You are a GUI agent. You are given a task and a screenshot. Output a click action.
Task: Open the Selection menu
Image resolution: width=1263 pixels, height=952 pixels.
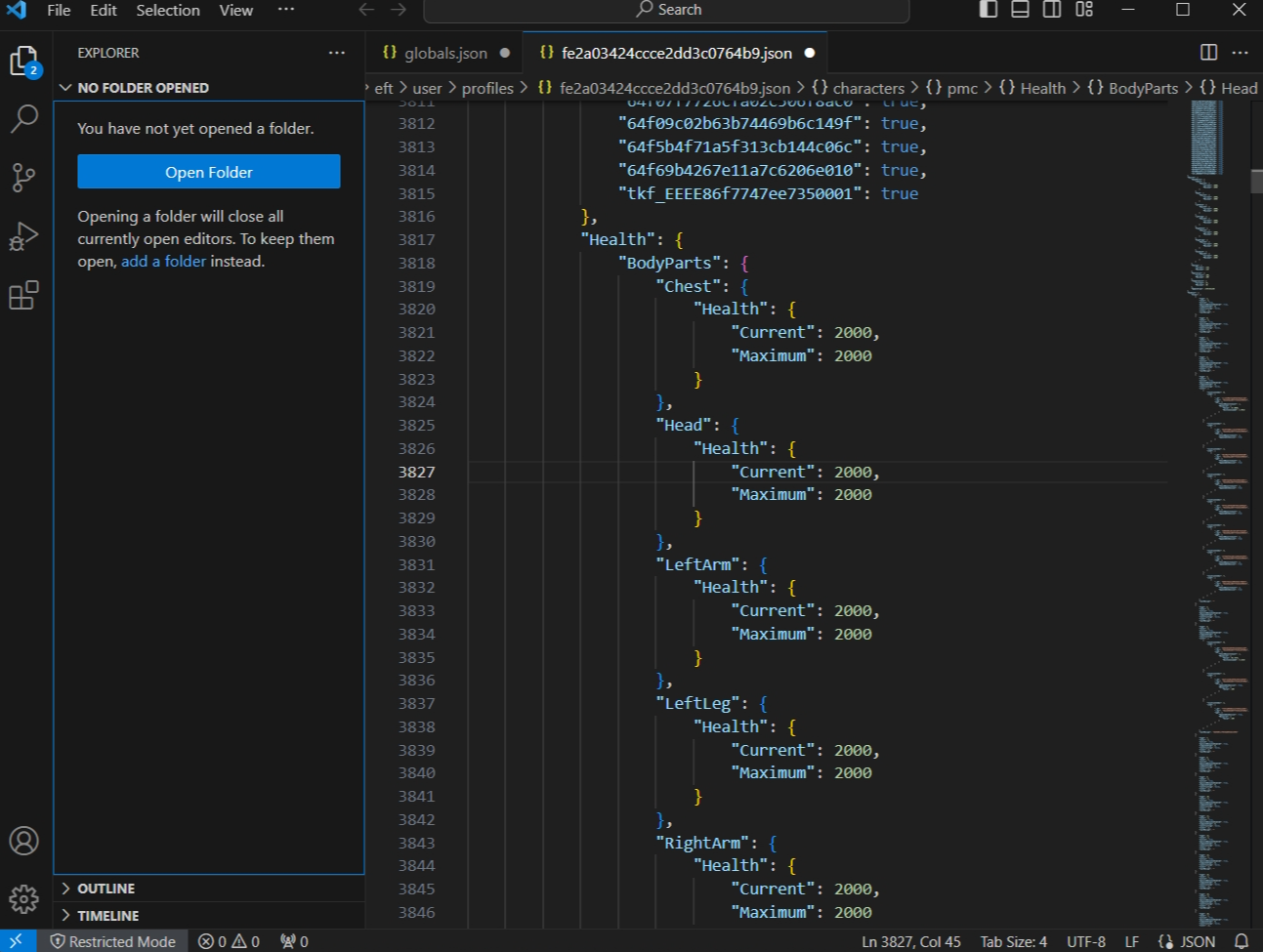coord(167,10)
